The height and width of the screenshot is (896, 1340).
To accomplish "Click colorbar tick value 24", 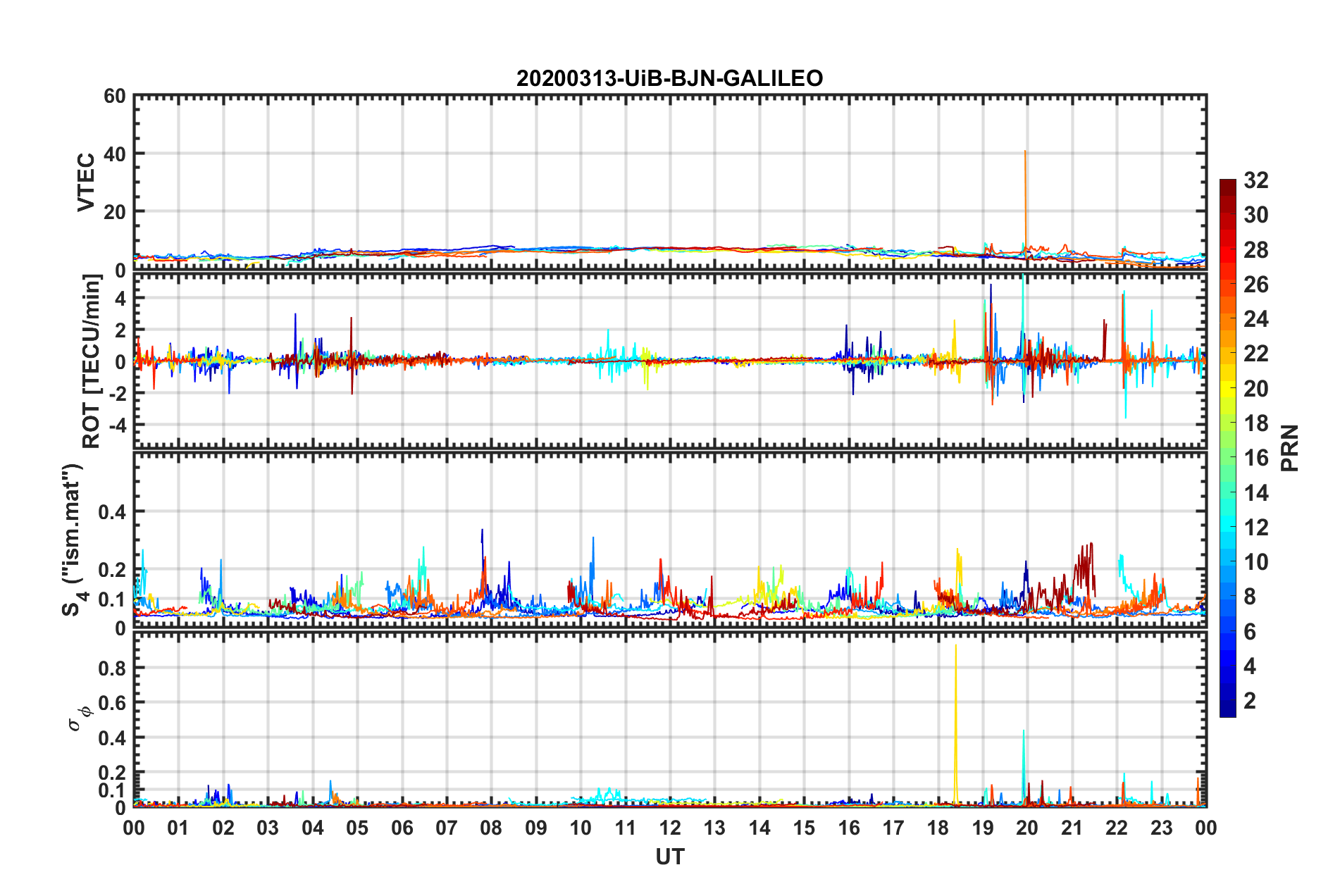I will tap(1255, 319).
